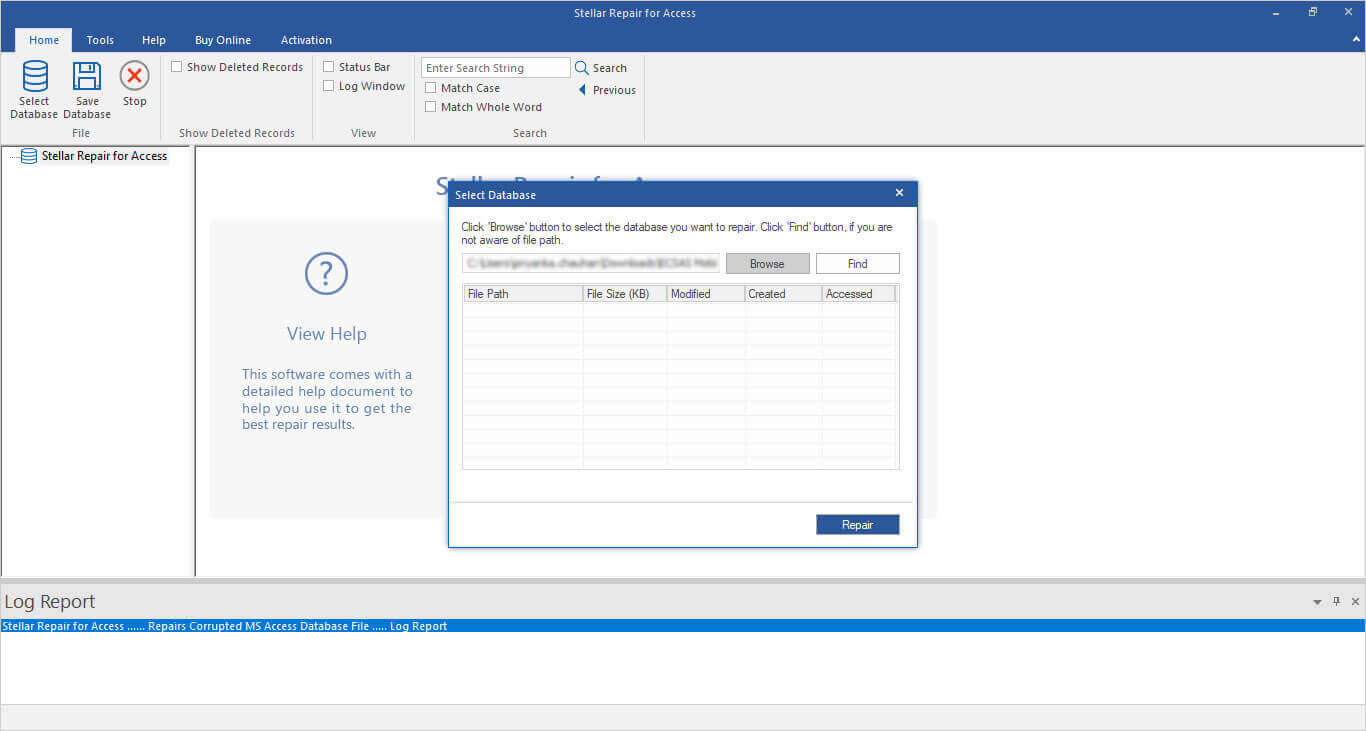This screenshot has height=731, width=1366.
Task: Toggle the Status Bar checkbox
Action: [329, 67]
